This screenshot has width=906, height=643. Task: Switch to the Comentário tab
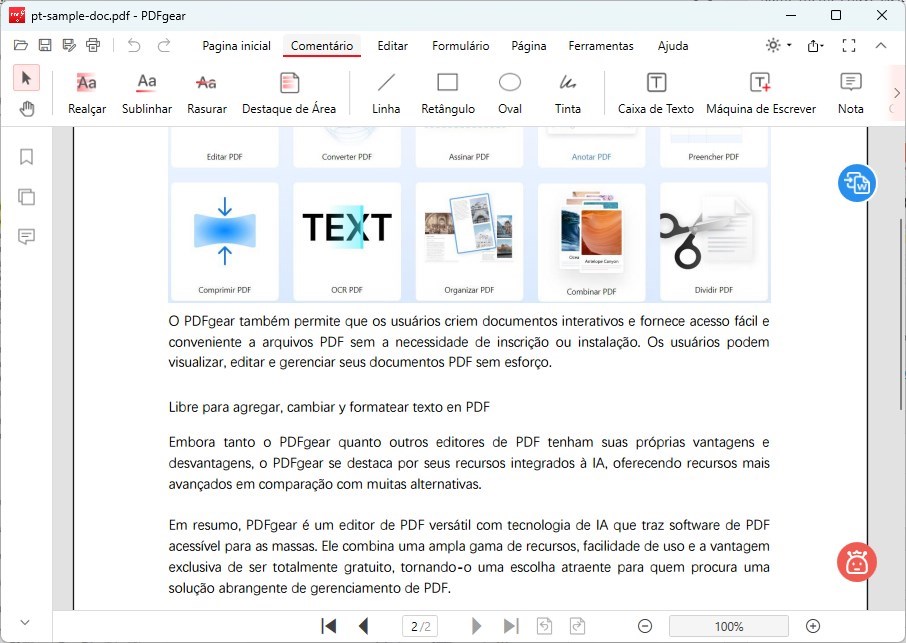[322, 46]
